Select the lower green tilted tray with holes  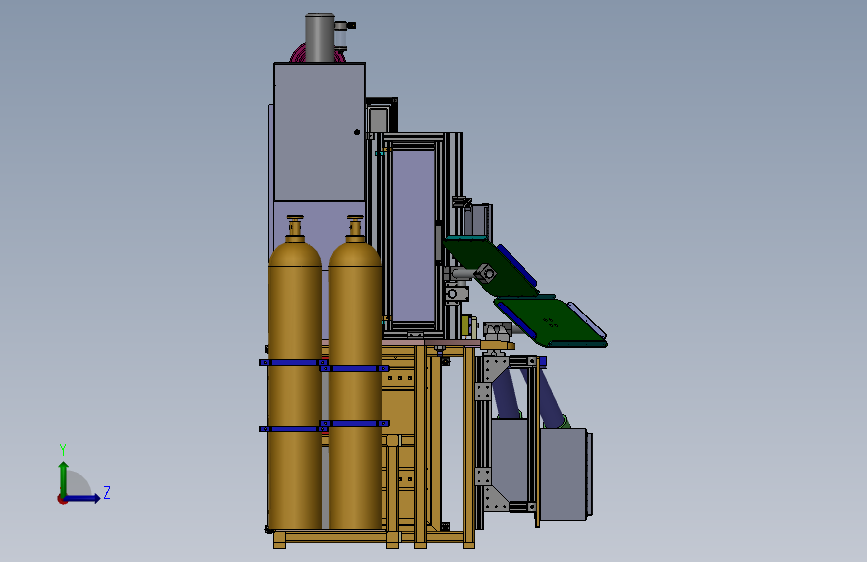(x=550, y=322)
